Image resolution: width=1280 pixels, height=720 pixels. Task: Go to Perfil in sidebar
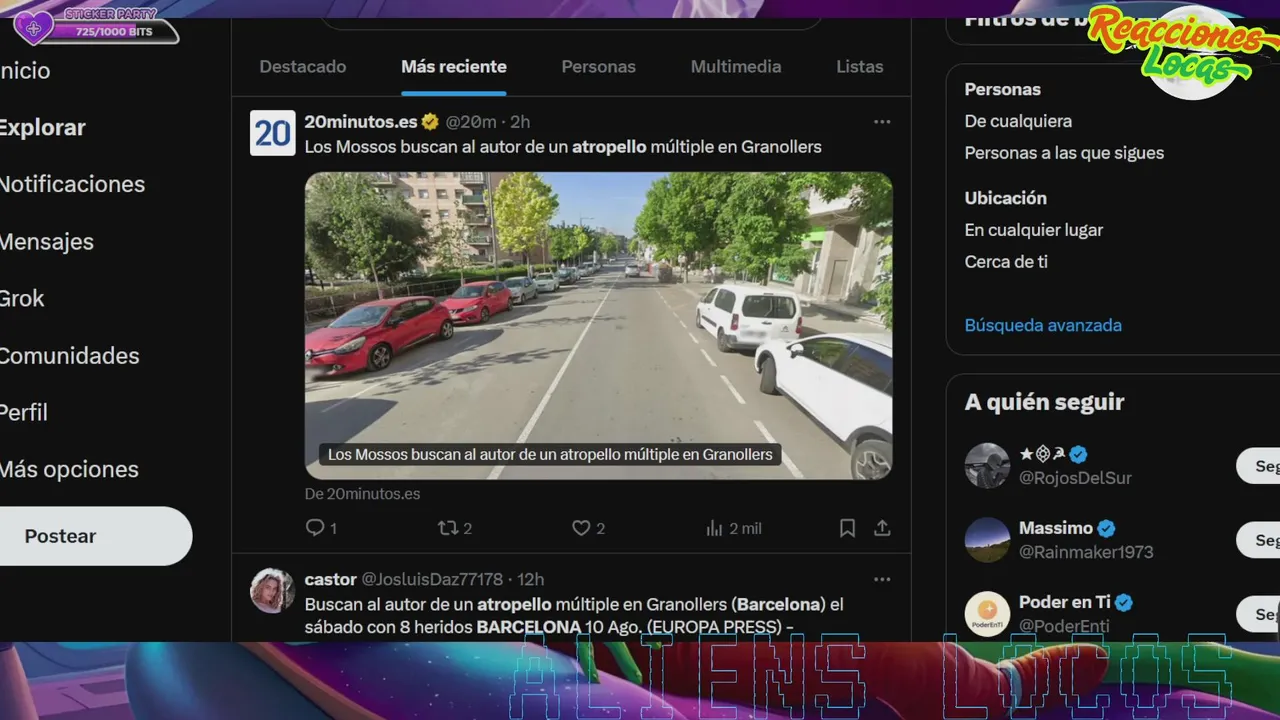click(24, 412)
